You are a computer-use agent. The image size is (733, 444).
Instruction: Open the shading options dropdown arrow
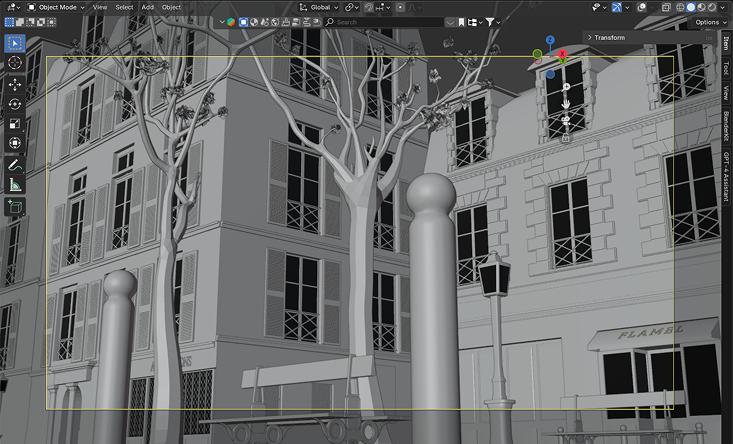(x=722, y=7)
